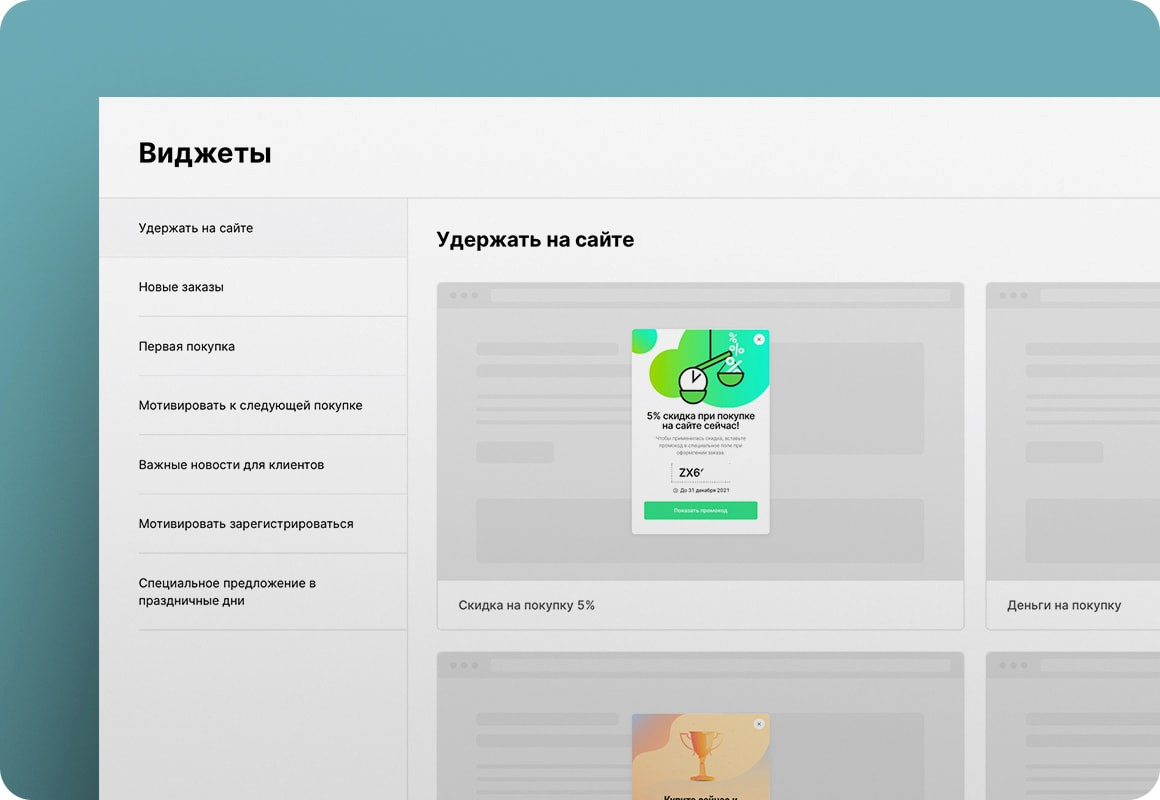Click the До 31 декабря 2021 expiry text
The image size is (1160, 800).
click(x=701, y=491)
